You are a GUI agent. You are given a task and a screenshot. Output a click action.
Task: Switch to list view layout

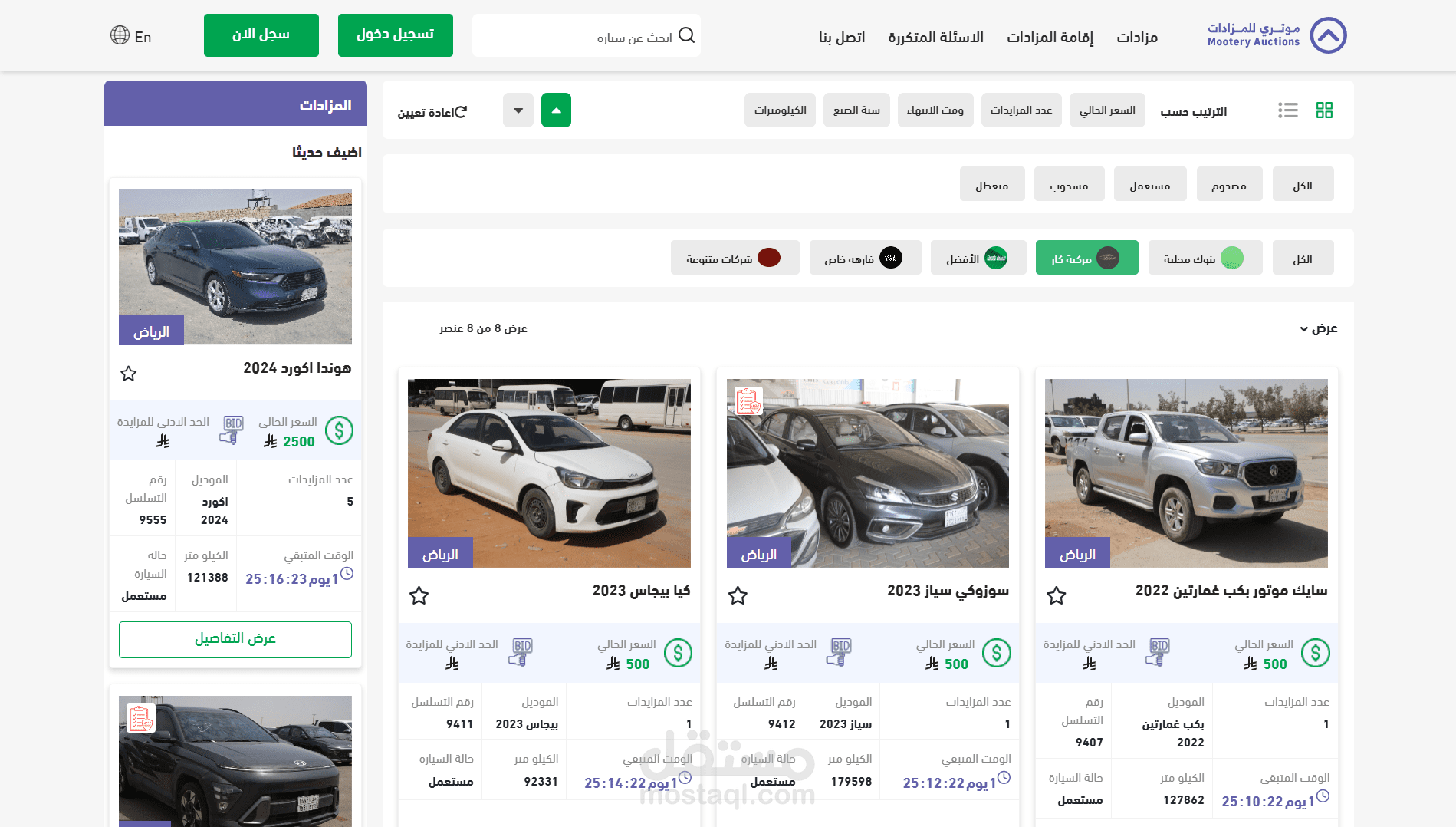click(1288, 110)
